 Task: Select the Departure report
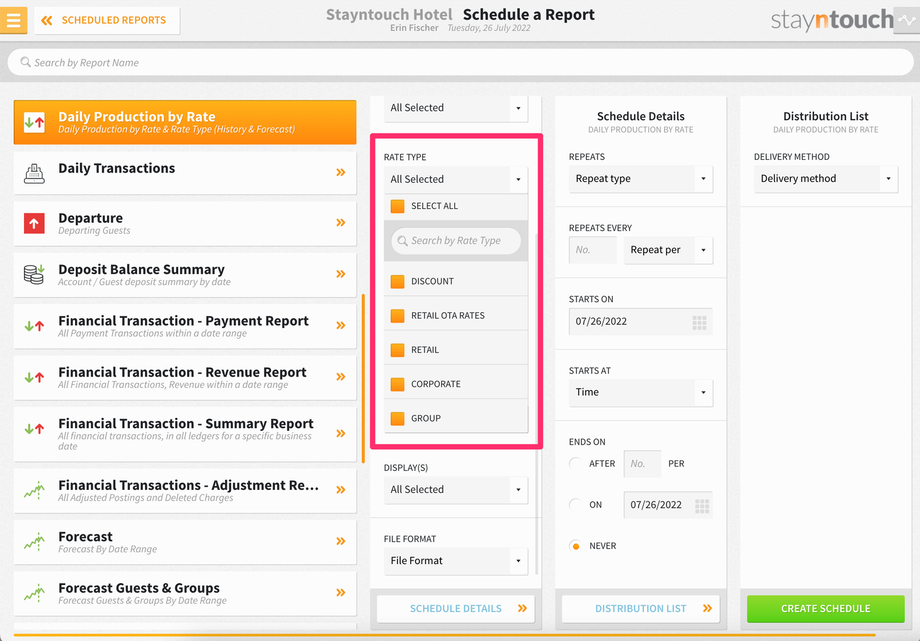click(x=185, y=223)
